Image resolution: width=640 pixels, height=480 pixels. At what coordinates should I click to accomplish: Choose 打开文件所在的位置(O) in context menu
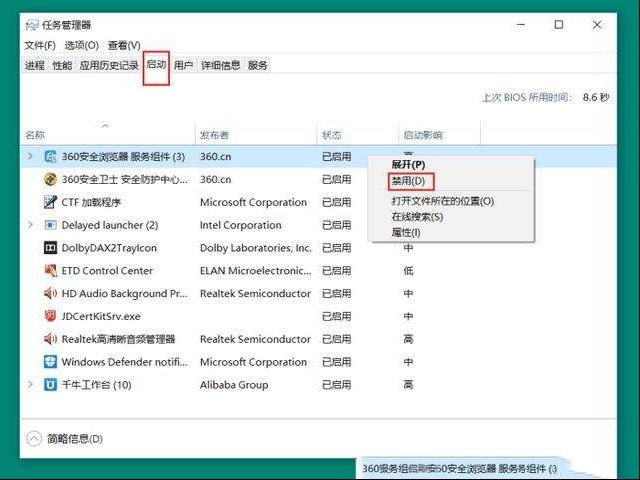click(443, 201)
